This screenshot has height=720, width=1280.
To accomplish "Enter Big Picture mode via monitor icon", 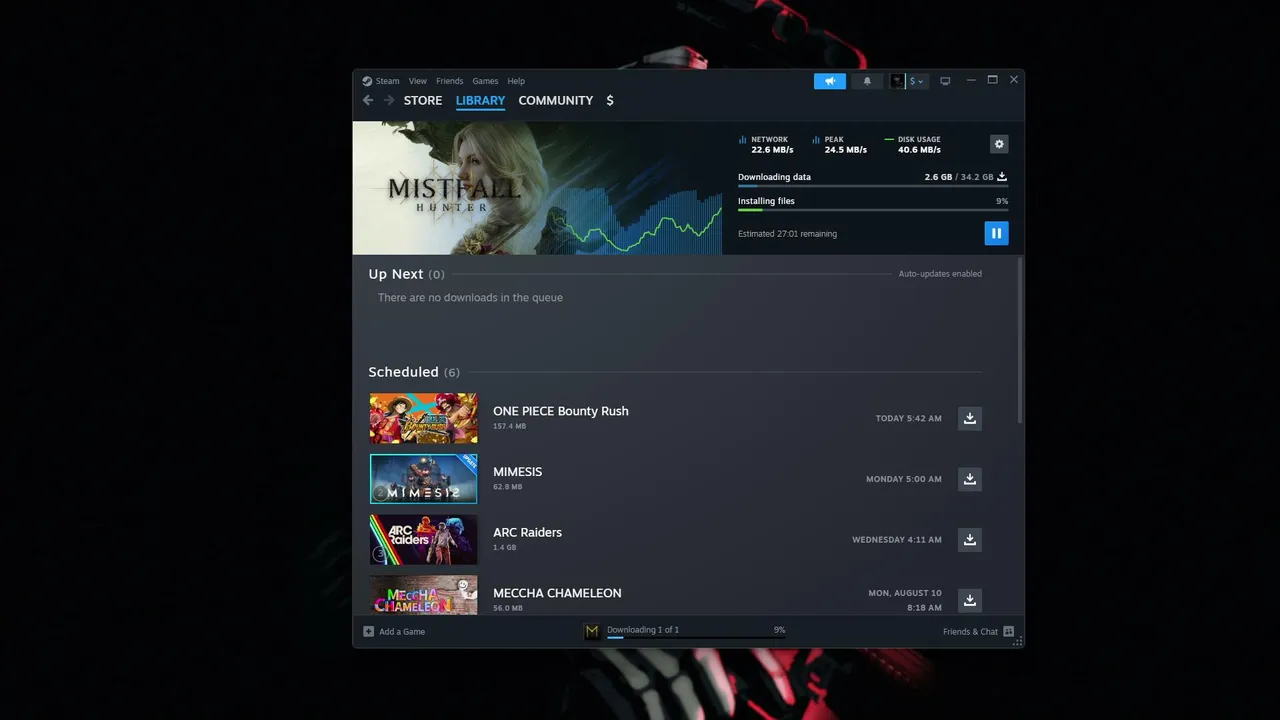I will click(945, 81).
